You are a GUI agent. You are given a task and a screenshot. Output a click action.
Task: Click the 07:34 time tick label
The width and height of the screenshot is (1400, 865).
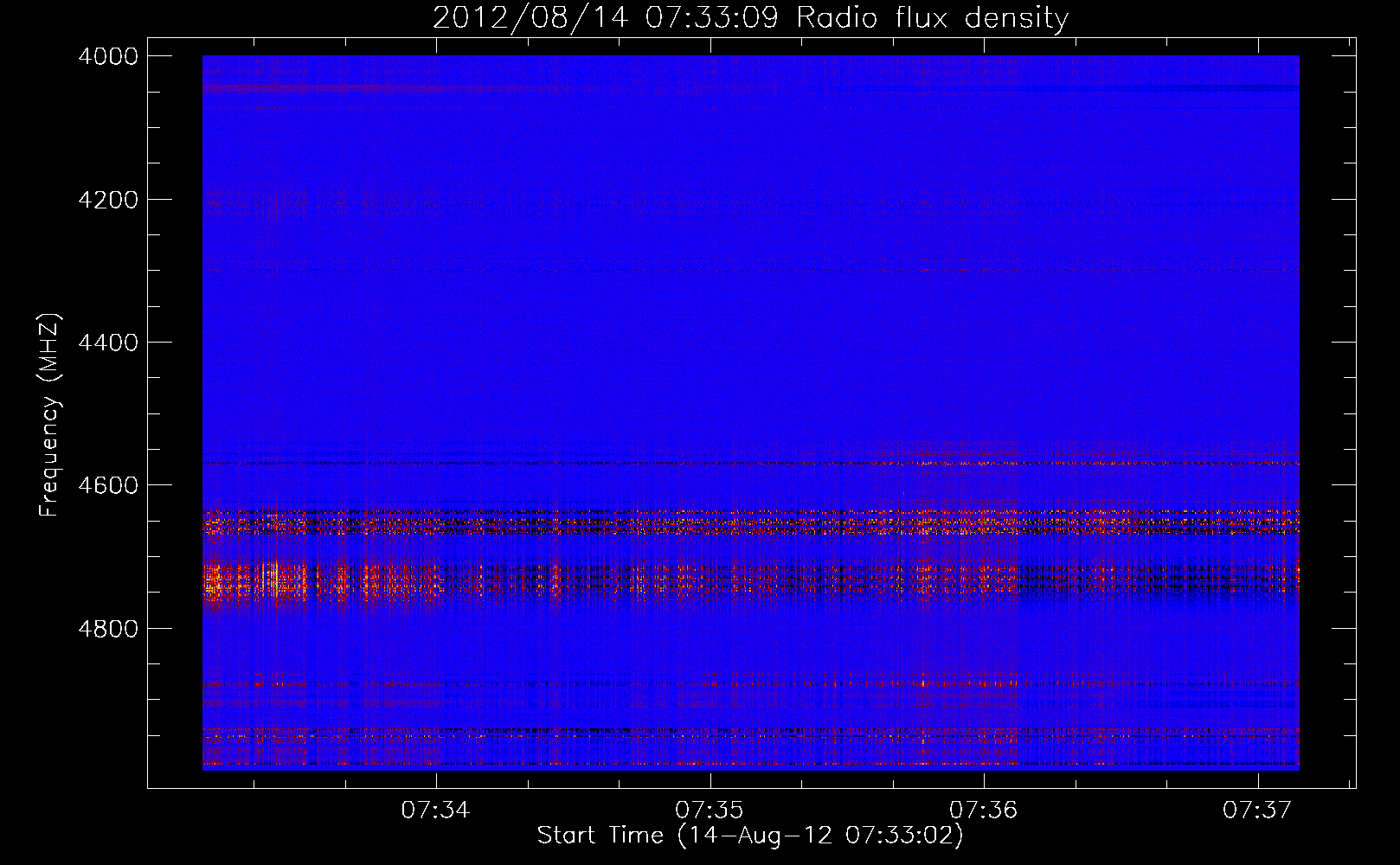tap(435, 810)
